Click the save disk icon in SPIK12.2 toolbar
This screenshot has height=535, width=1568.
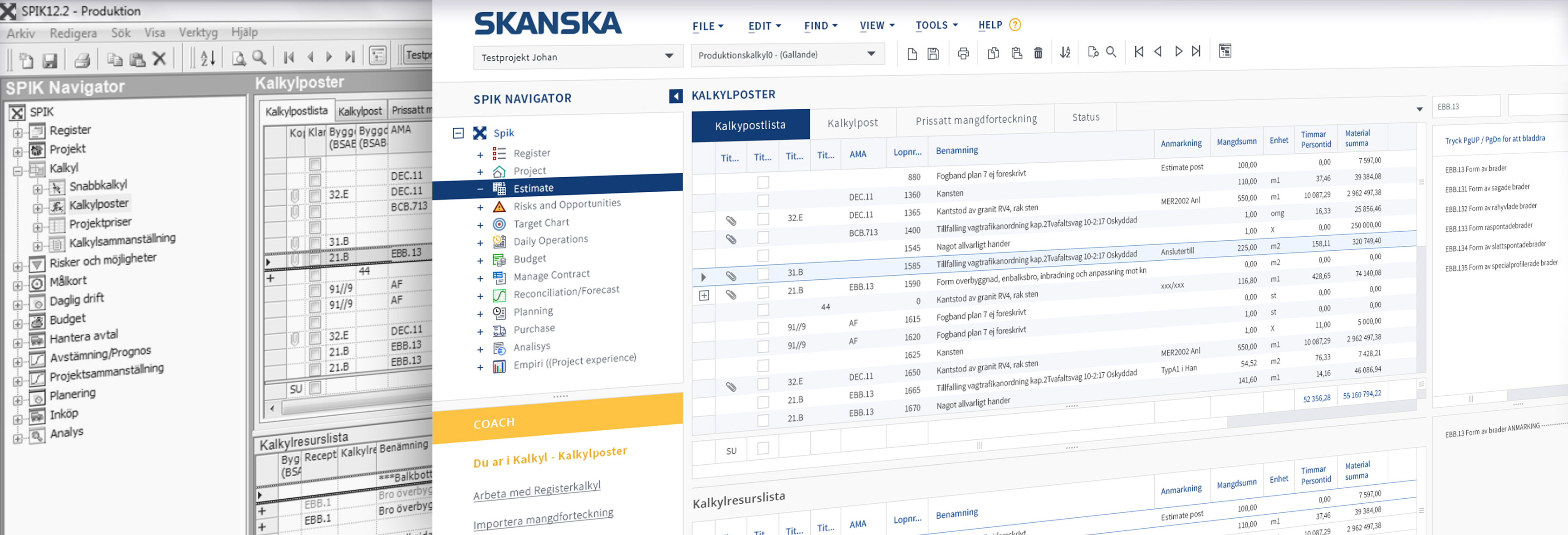tap(49, 60)
